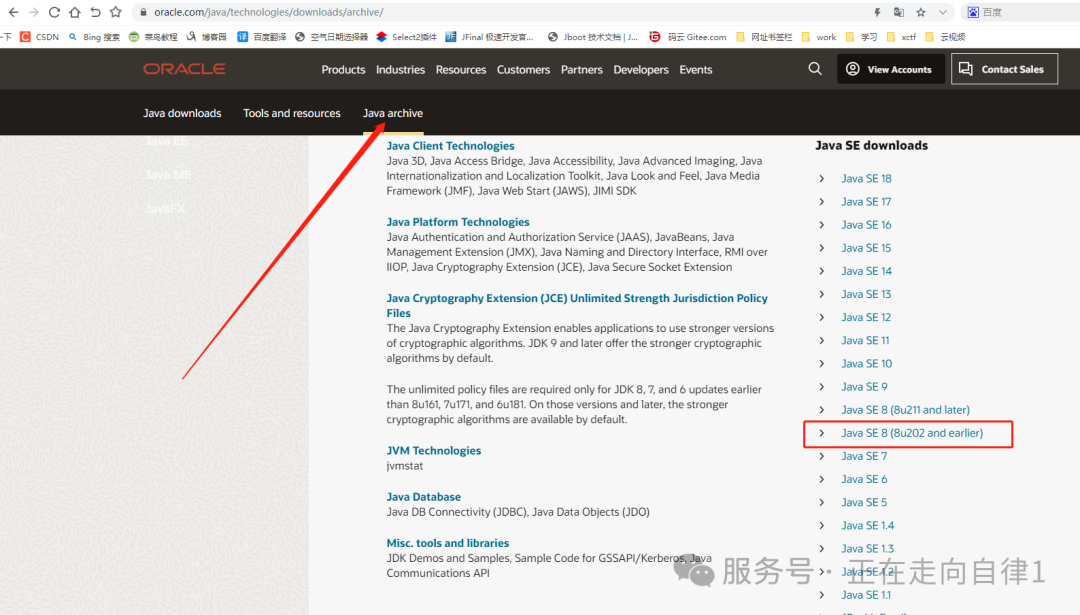Image resolution: width=1080 pixels, height=615 pixels.
Task: Click the browser home icon
Action: coord(75,12)
